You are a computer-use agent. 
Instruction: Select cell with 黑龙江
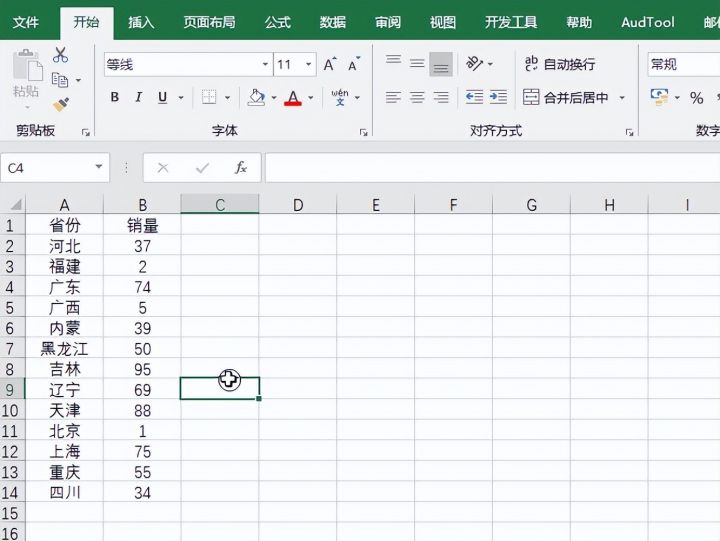click(64, 349)
